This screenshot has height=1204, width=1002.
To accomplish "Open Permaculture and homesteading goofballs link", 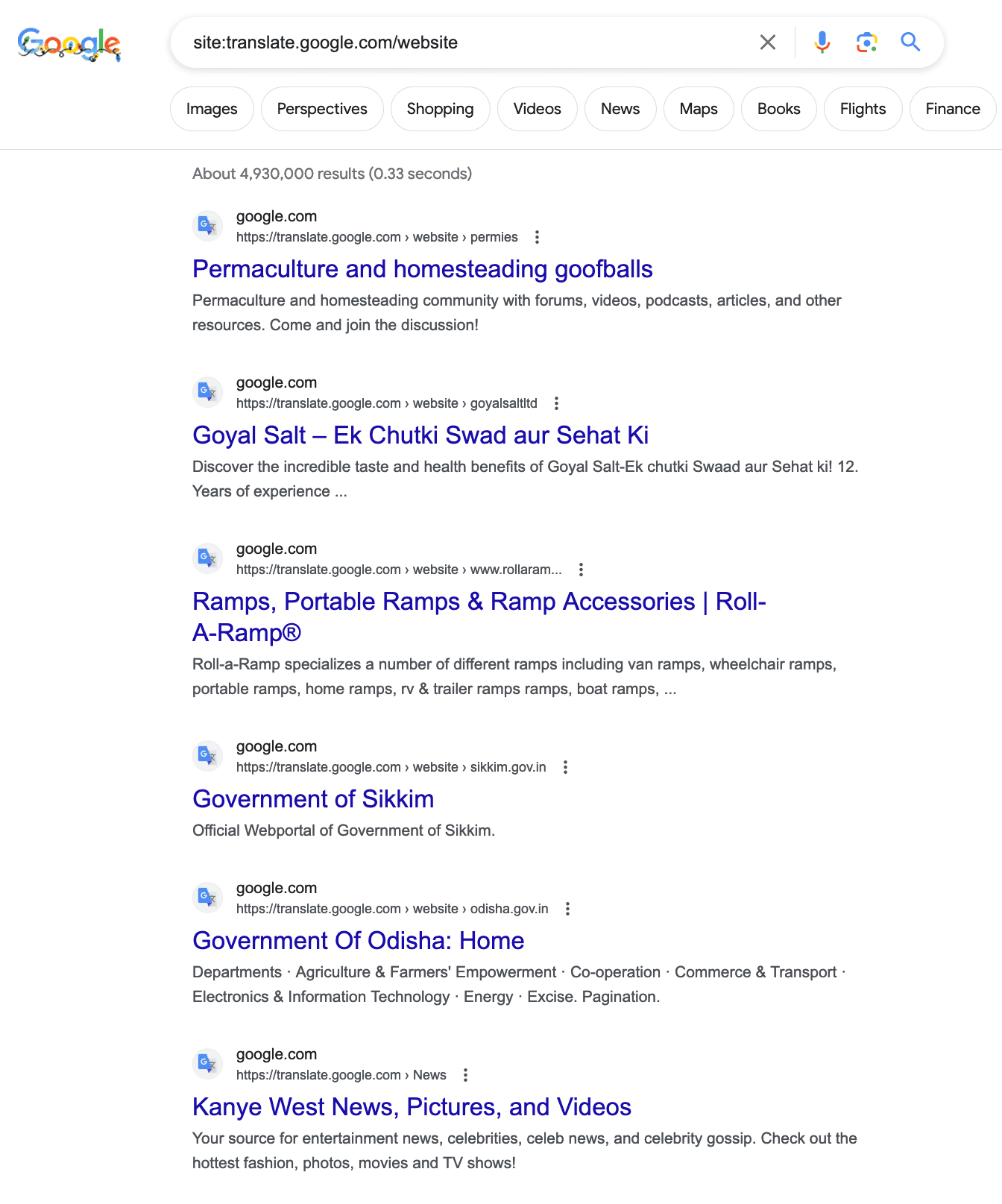I will click(x=423, y=269).
